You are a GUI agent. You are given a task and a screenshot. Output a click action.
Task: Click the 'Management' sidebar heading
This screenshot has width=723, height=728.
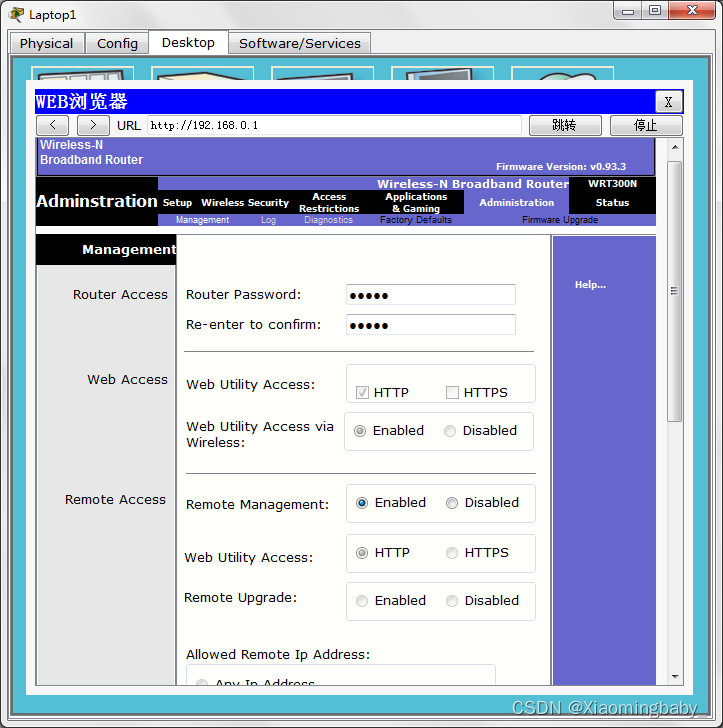pos(129,250)
